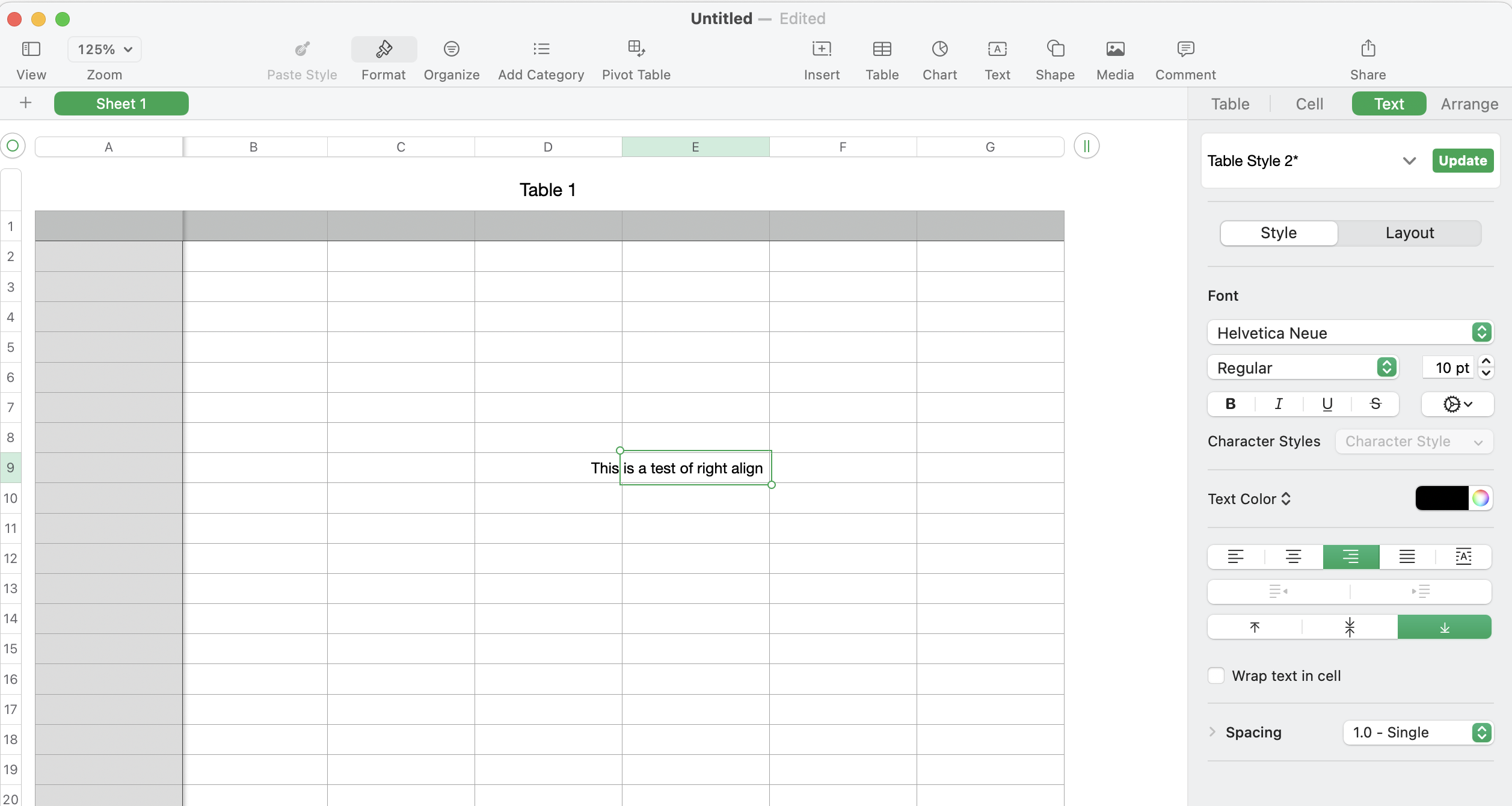1512x806 pixels.
Task: Select center horizontal text alignment
Action: (1293, 557)
